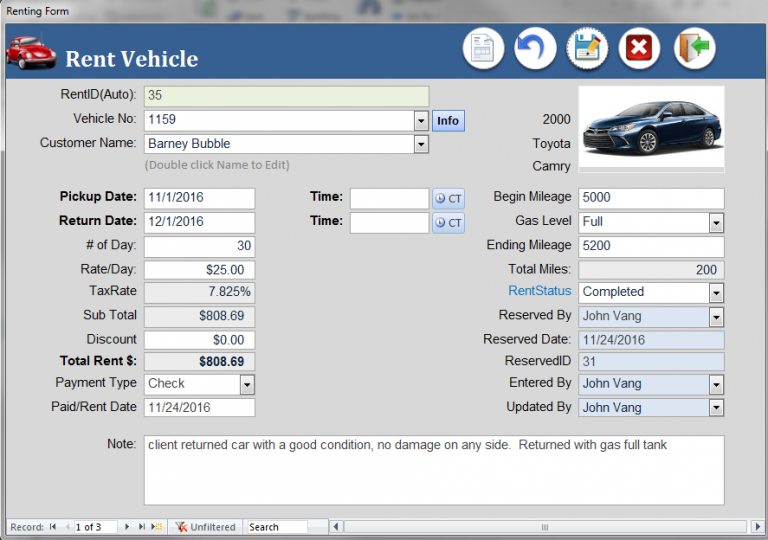Click the Pickup Date field
The height and width of the screenshot is (540, 768).
point(199,198)
